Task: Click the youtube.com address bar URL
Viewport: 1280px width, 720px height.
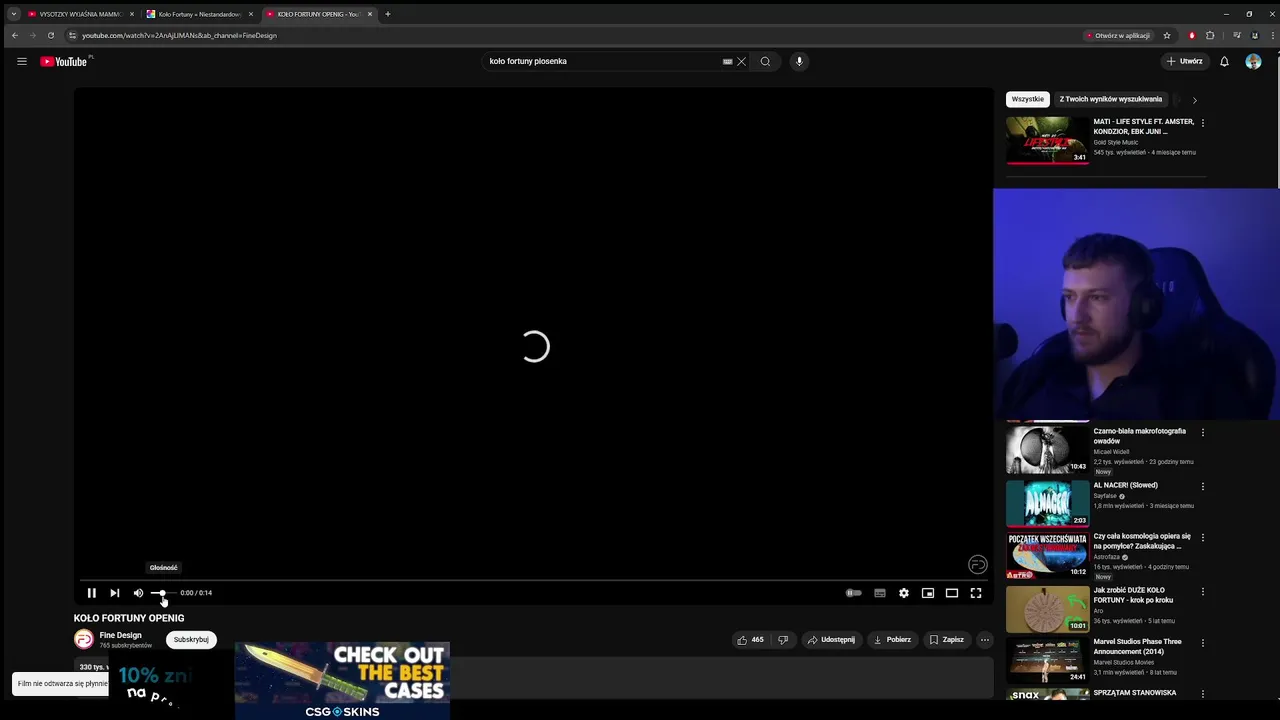Action: click(180, 36)
